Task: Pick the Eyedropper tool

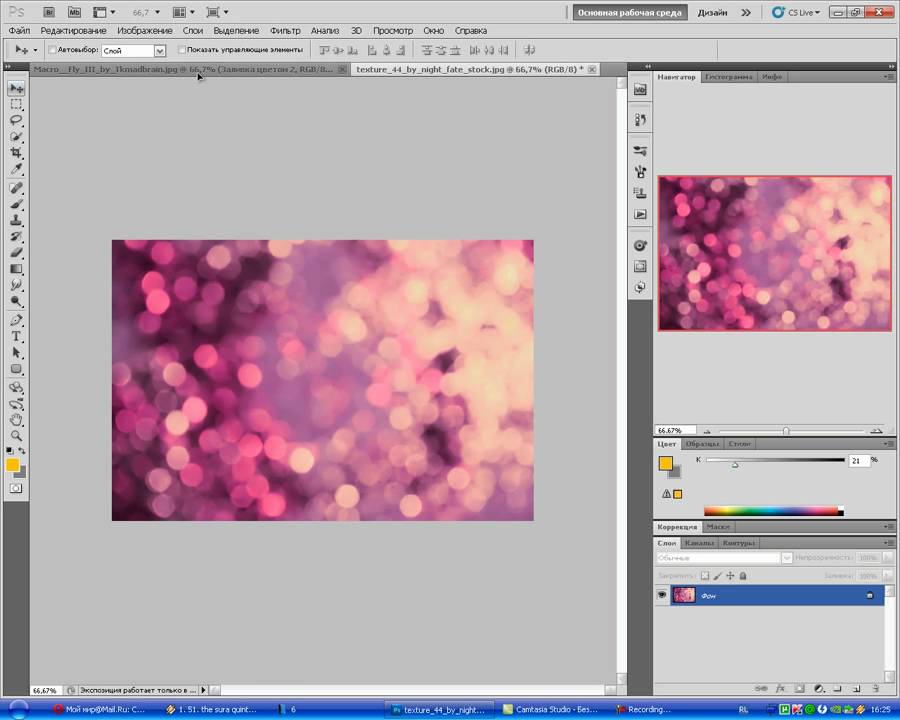Action: click(x=16, y=169)
